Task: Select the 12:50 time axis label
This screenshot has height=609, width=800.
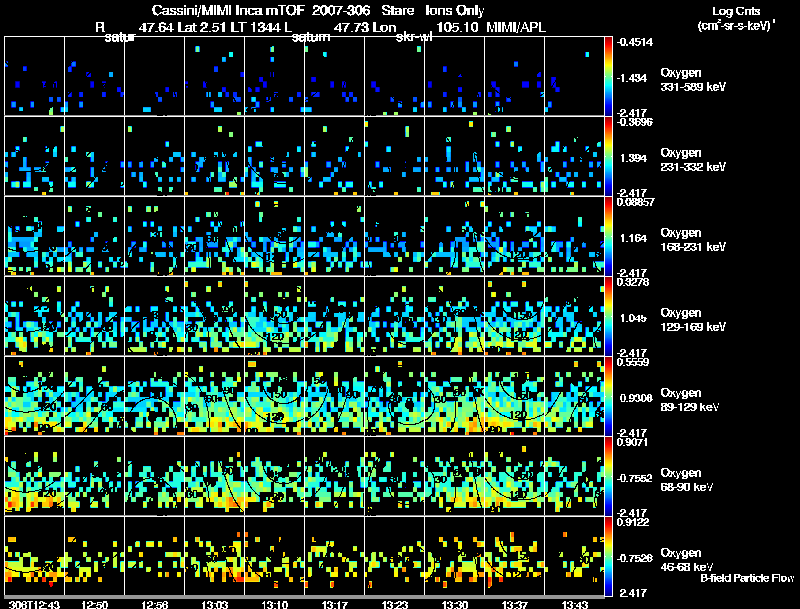Action: (x=94, y=604)
